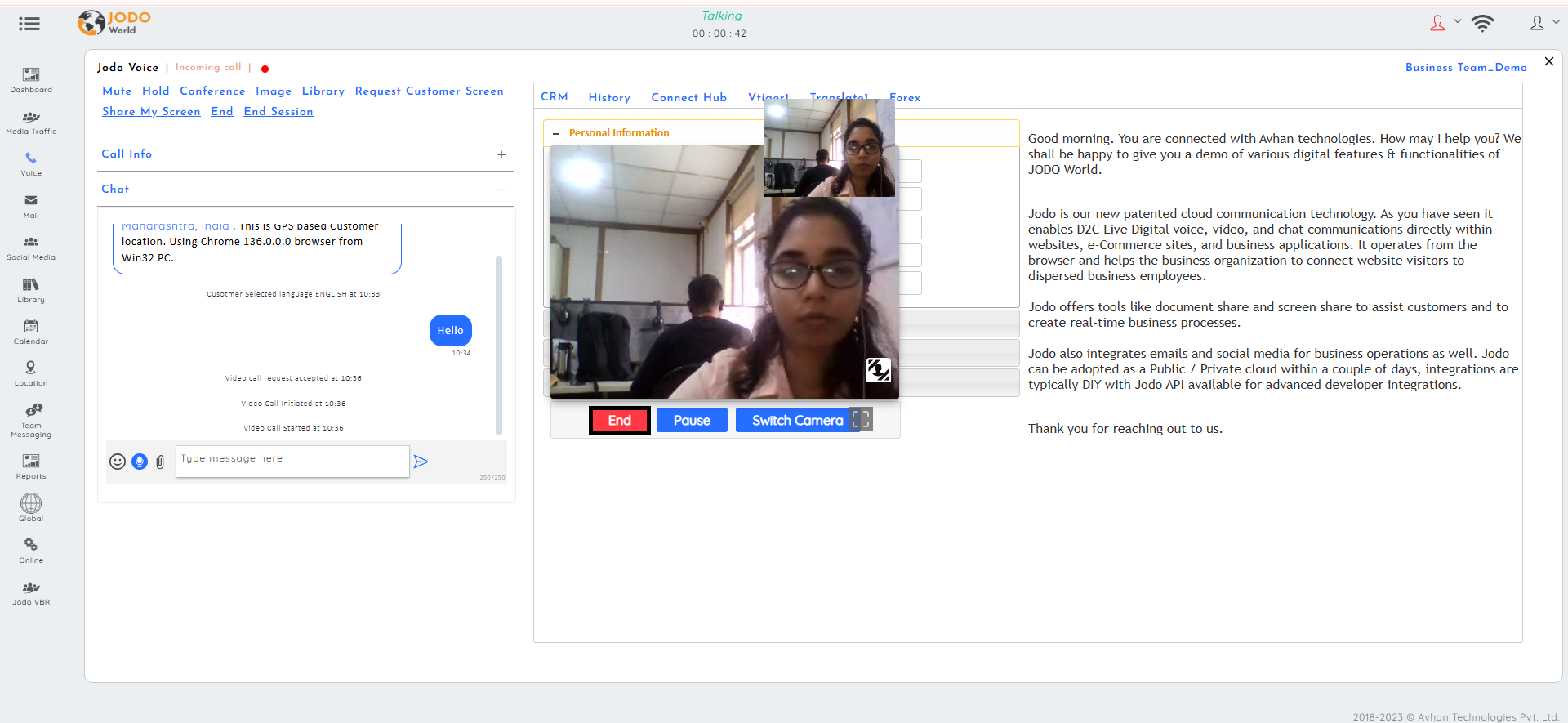Switch to the History tab
1568x723 pixels.
(x=609, y=97)
